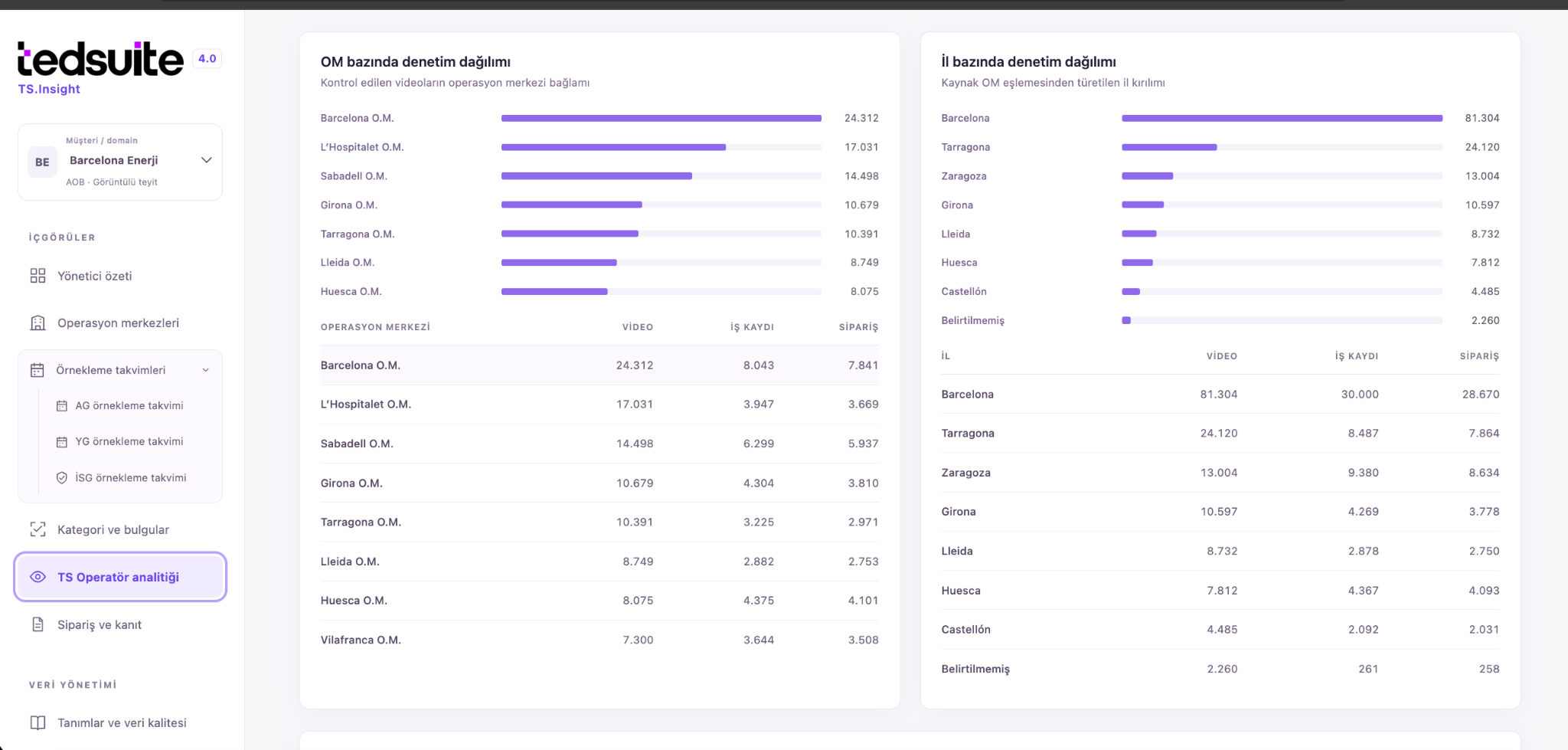Select Tarragona row in İl table
The image size is (1568, 750).
point(1220,433)
